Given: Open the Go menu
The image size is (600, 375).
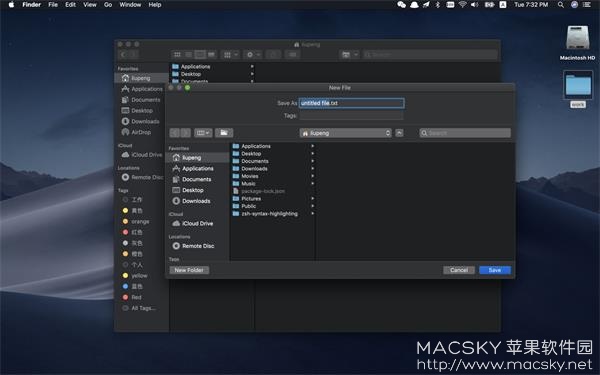Looking at the screenshot, I should pyautogui.click(x=108, y=5).
